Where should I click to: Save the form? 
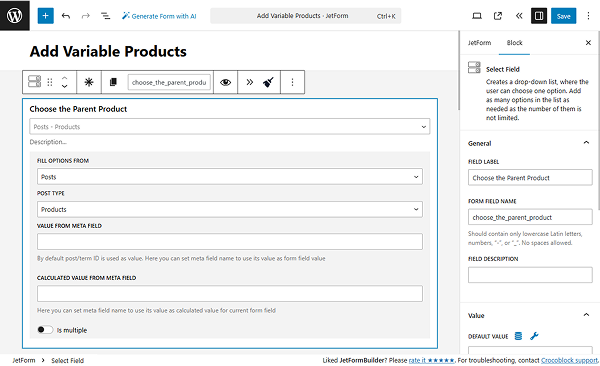[x=563, y=16]
